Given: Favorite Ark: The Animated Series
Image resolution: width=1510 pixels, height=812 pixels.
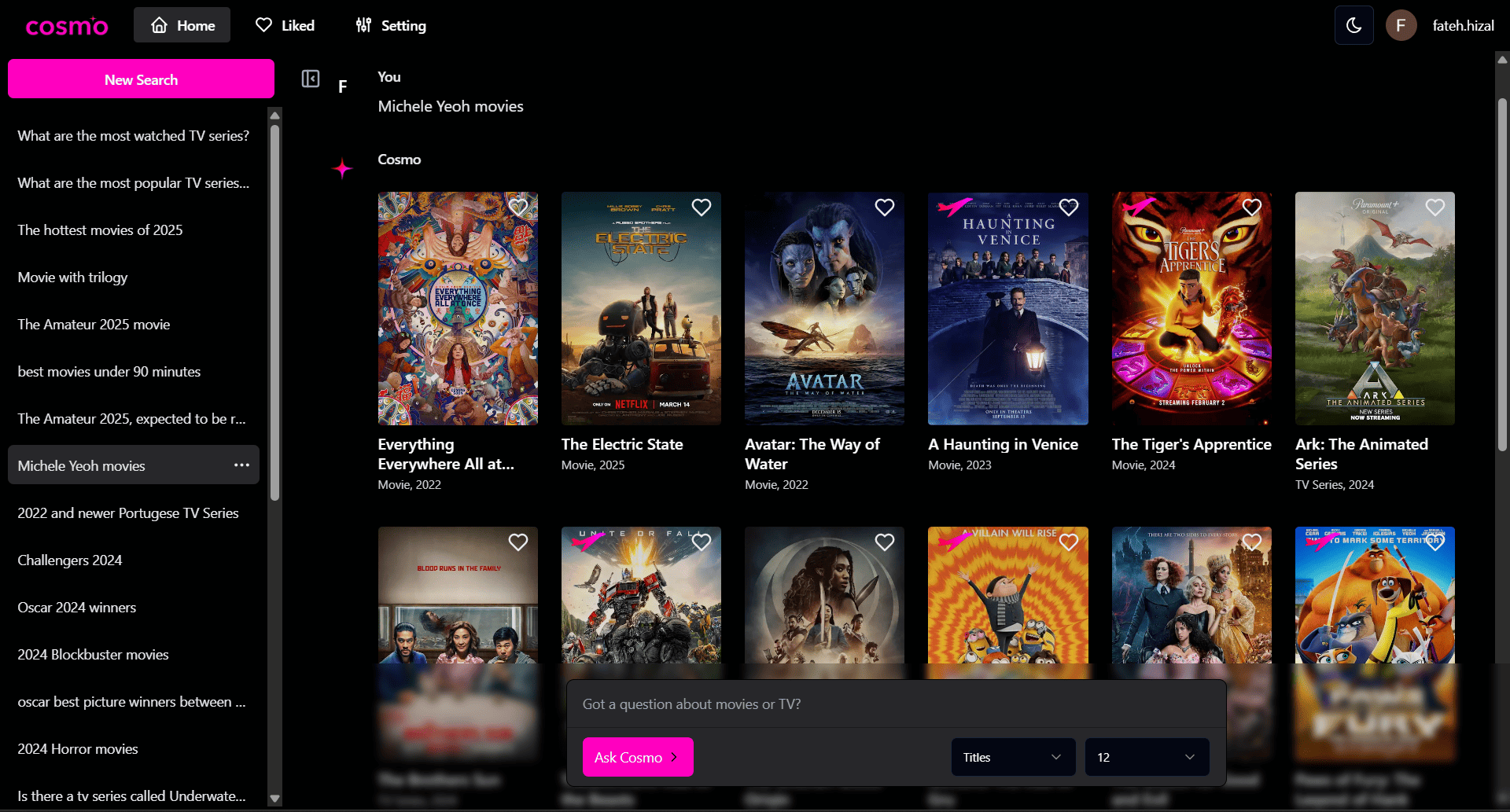Looking at the screenshot, I should click(x=1434, y=208).
